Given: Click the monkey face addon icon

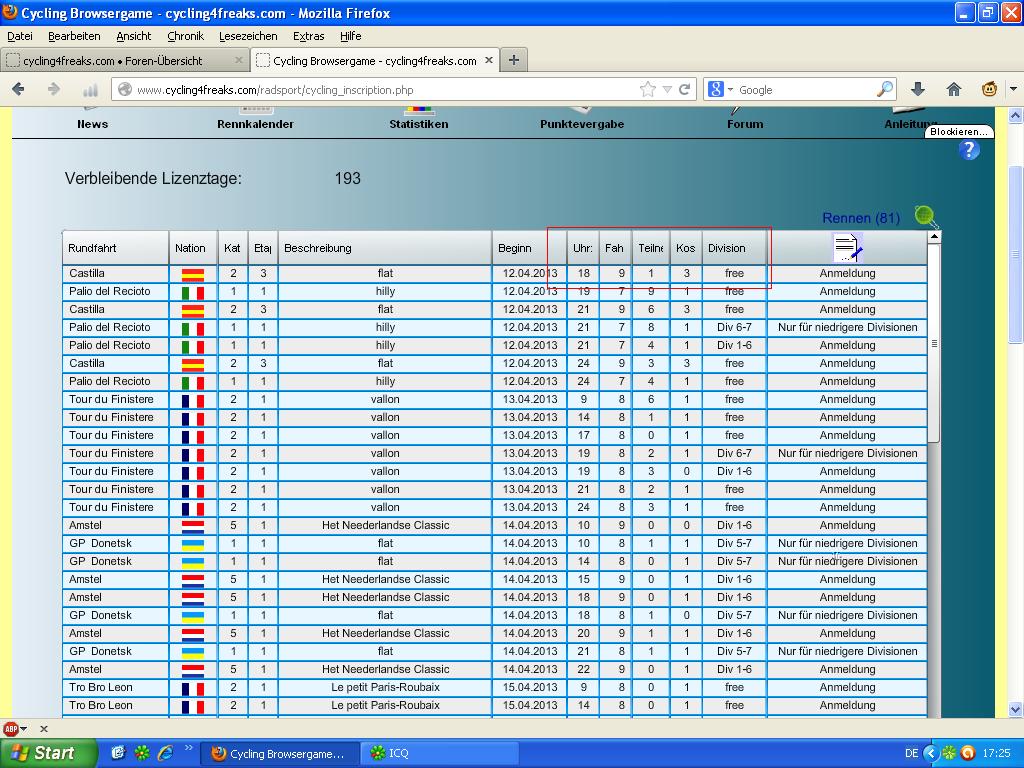Looking at the screenshot, I should (989, 89).
